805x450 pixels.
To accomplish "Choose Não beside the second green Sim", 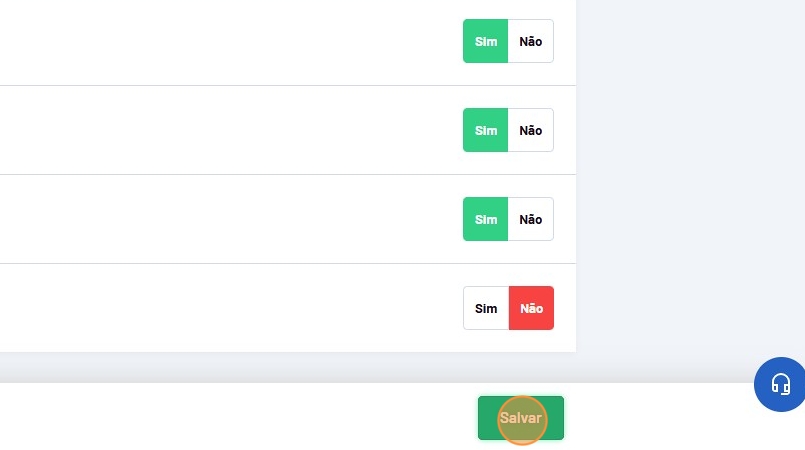I will point(531,130).
